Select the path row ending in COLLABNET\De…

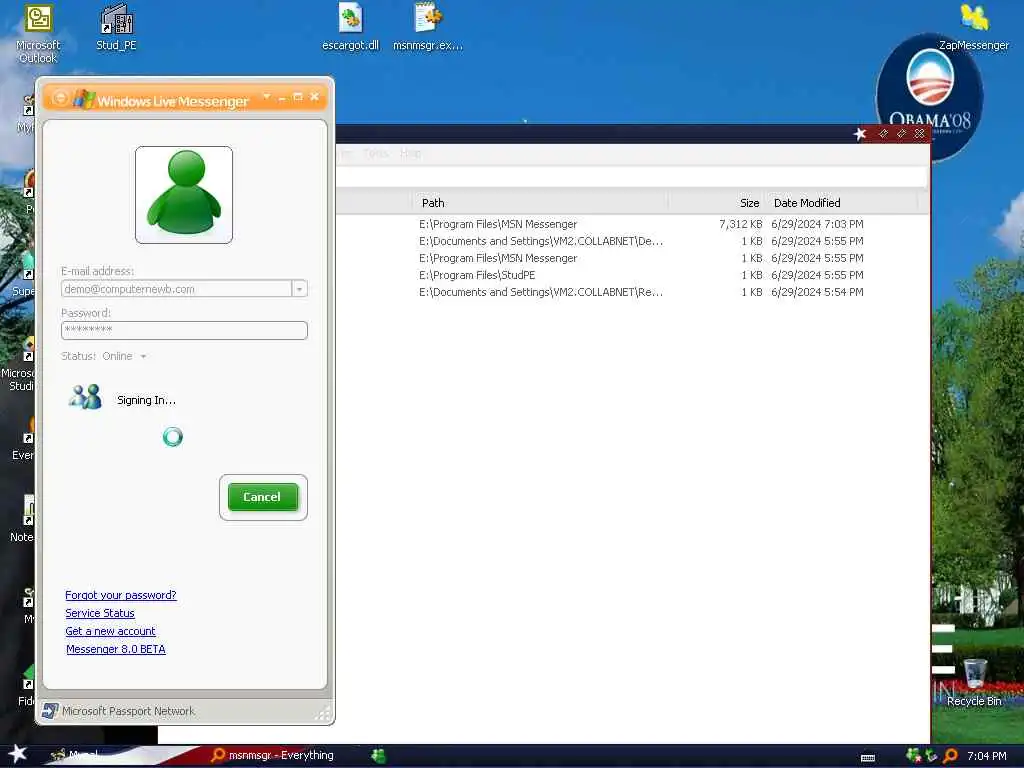click(632, 241)
